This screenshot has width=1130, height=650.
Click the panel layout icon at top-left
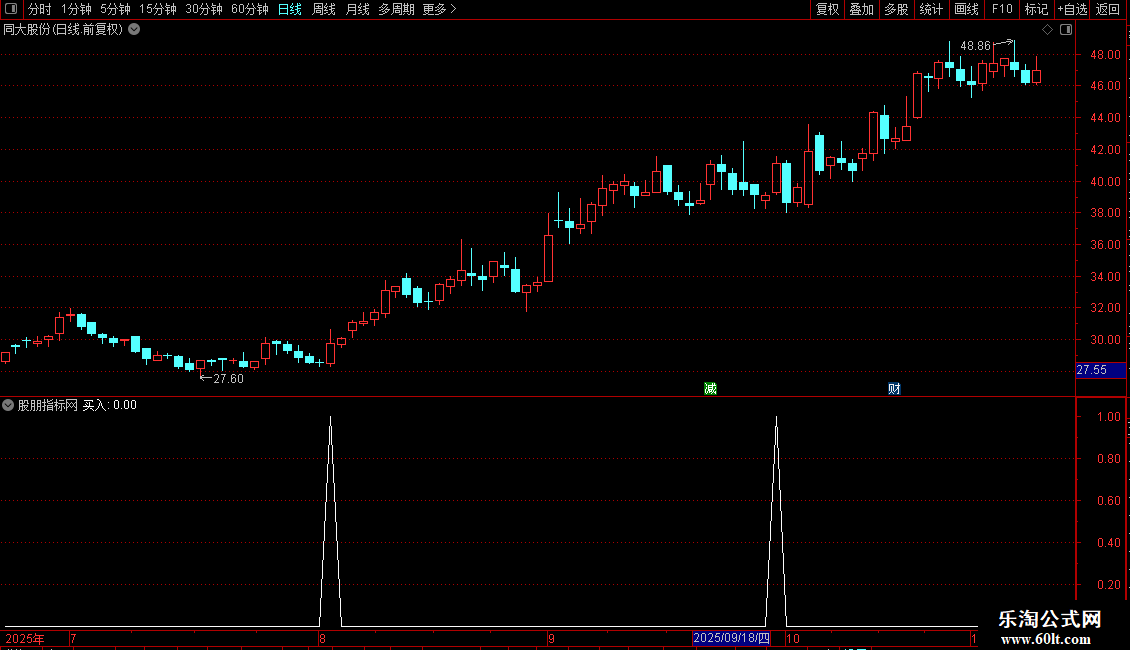(x=11, y=9)
